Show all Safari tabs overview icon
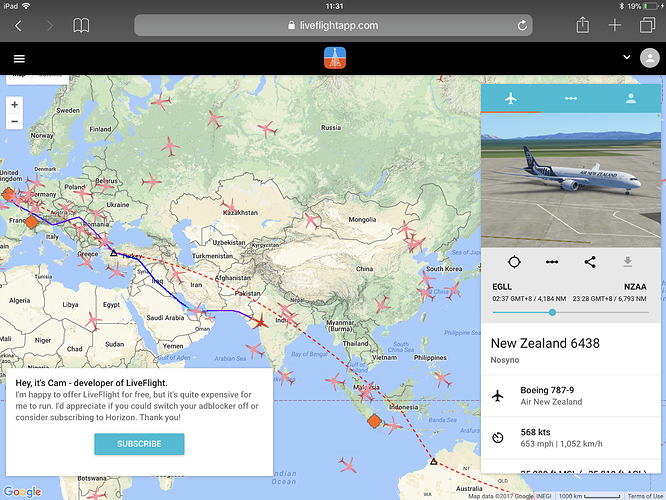This screenshot has width=666, height=500. coord(647,25)
